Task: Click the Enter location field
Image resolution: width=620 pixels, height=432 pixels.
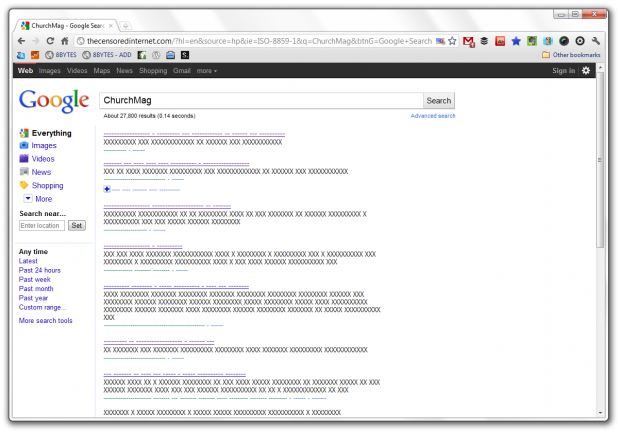Action: click(42, 225)
